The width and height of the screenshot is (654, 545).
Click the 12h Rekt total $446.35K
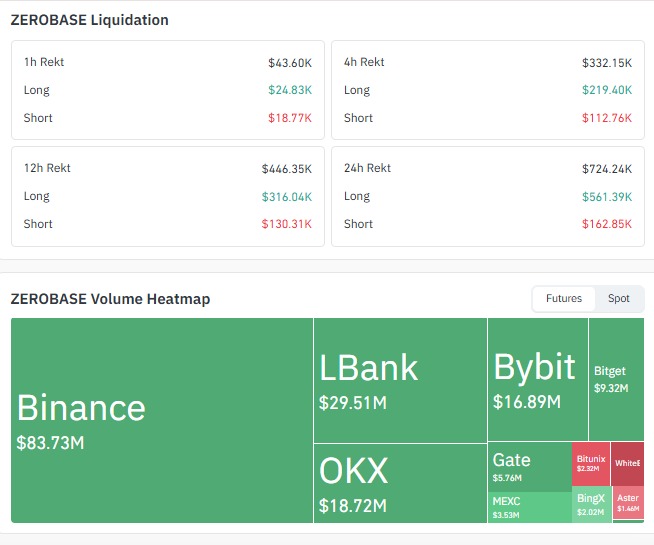[287, 169]
